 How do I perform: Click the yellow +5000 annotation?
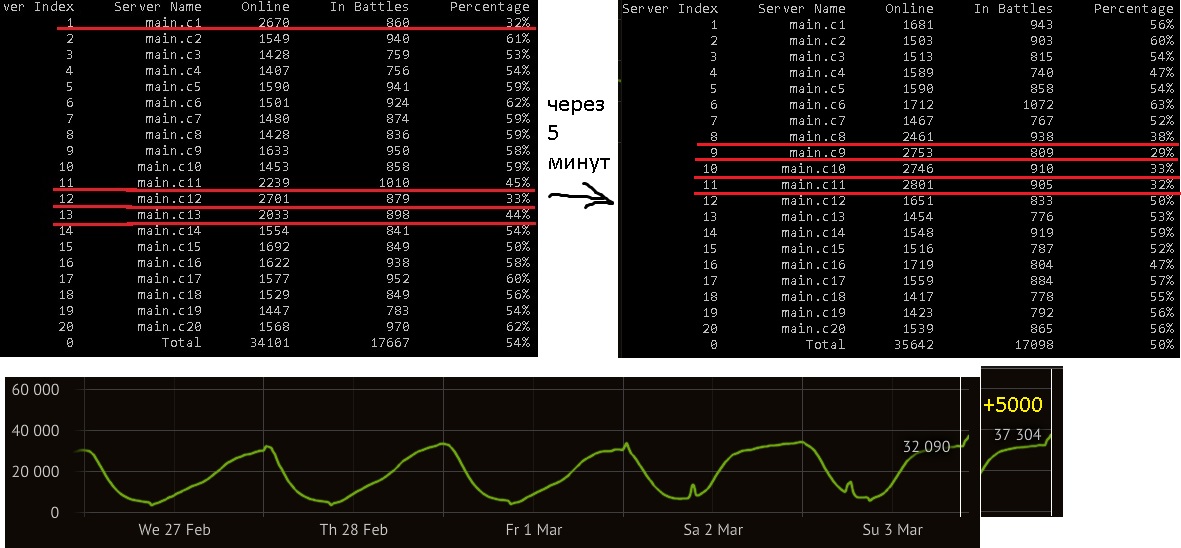tap(1012, 405)
